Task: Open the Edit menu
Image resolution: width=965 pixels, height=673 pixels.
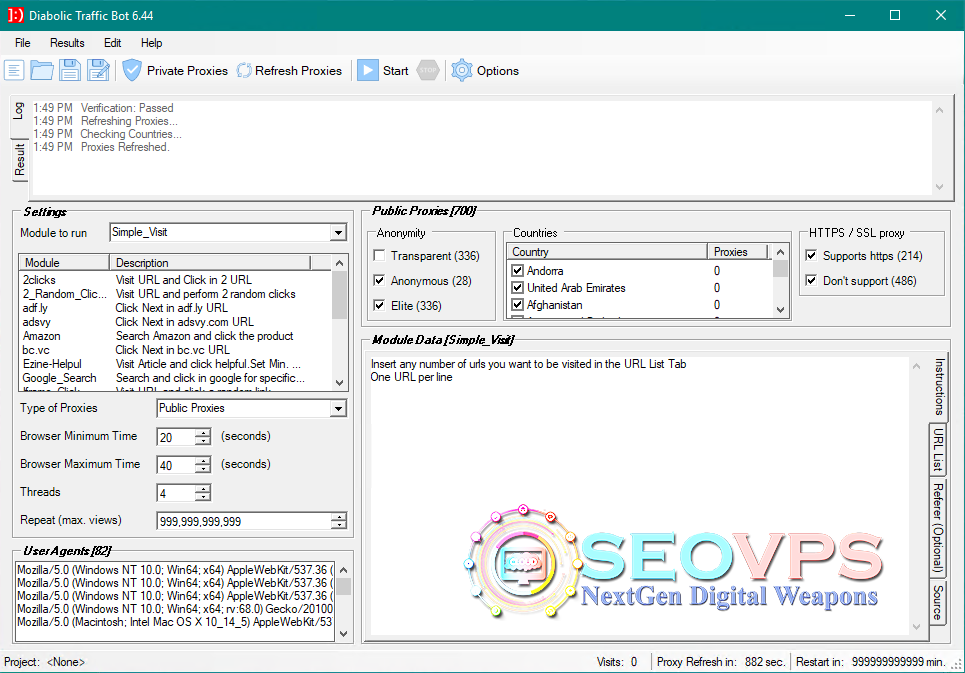Action: pyautogui.click(x=113, y=43)
